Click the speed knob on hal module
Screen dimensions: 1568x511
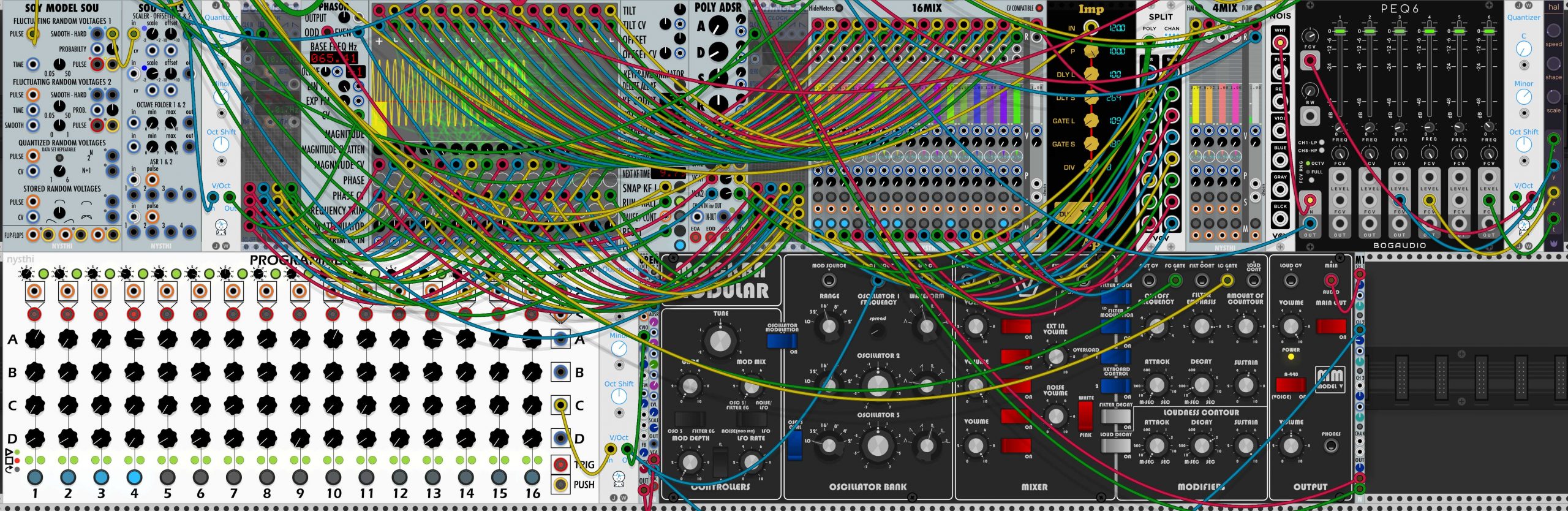[1553, 31]
